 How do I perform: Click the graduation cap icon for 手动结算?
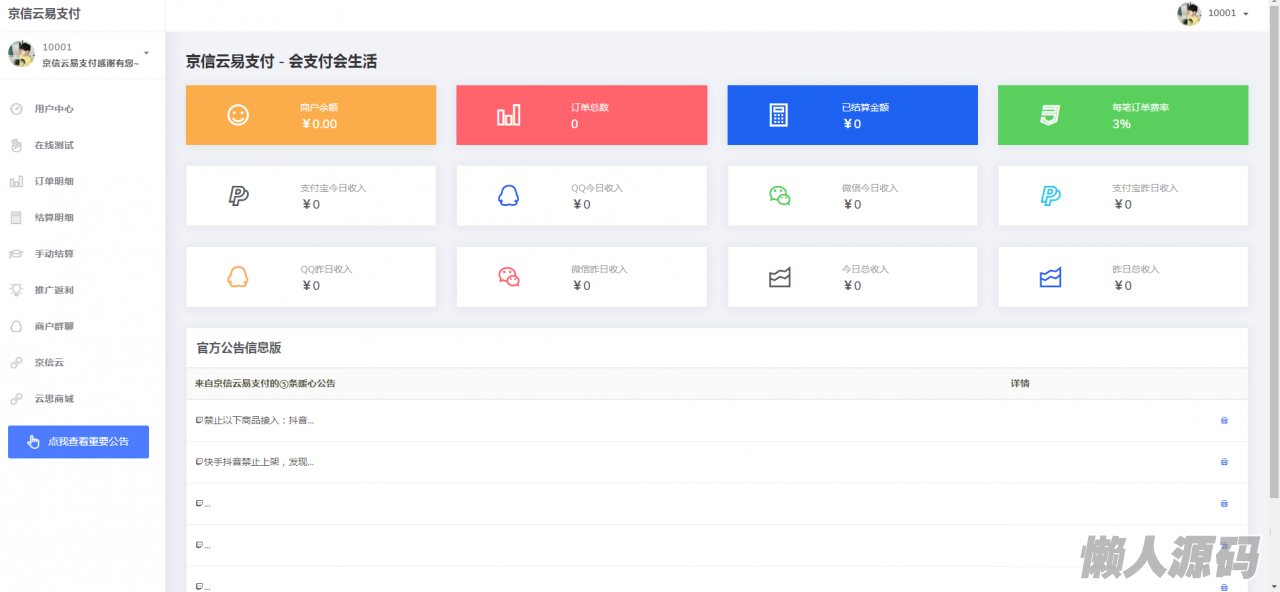pos(16,254)
